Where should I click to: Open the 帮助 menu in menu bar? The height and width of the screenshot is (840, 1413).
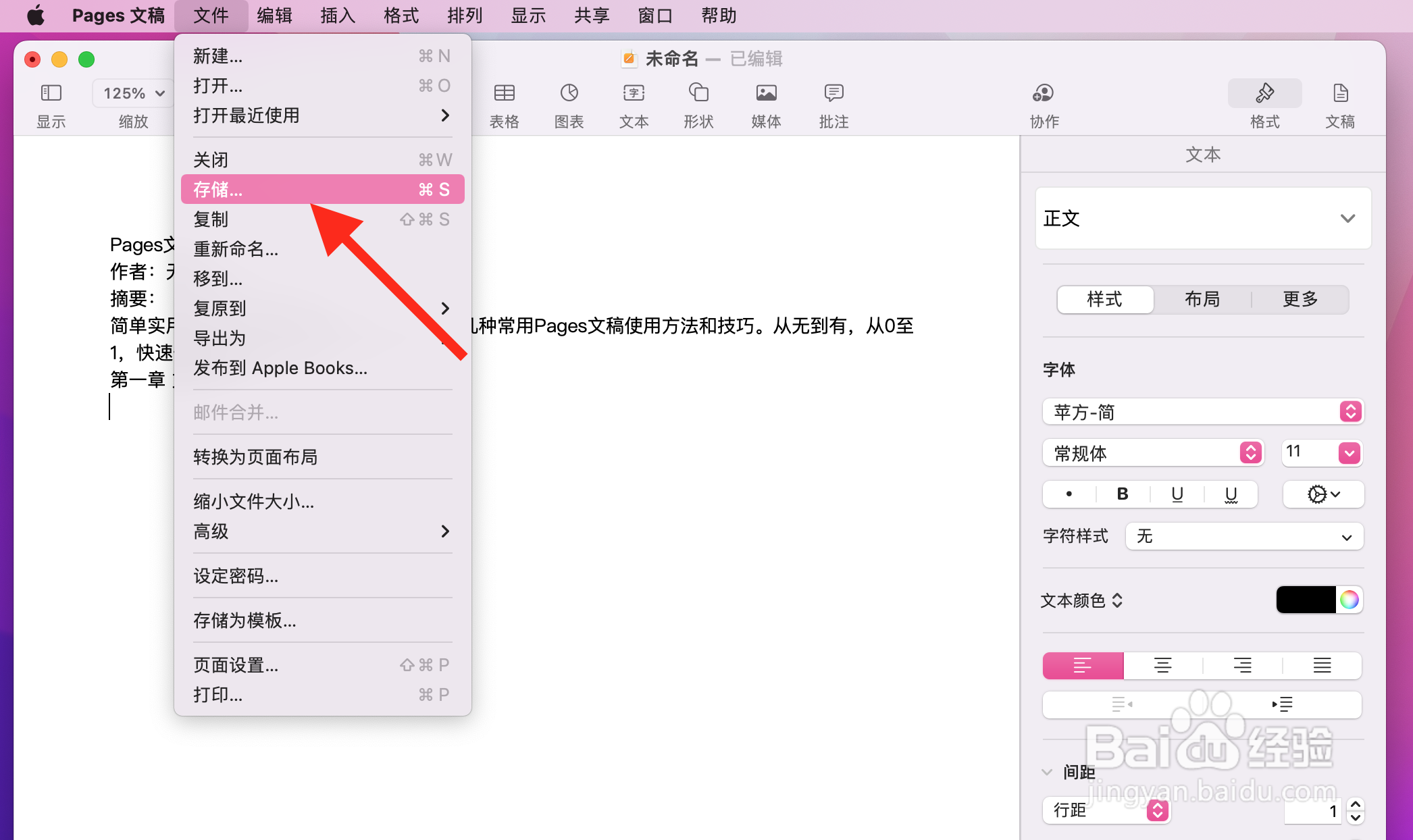click(x=719, y=16)
